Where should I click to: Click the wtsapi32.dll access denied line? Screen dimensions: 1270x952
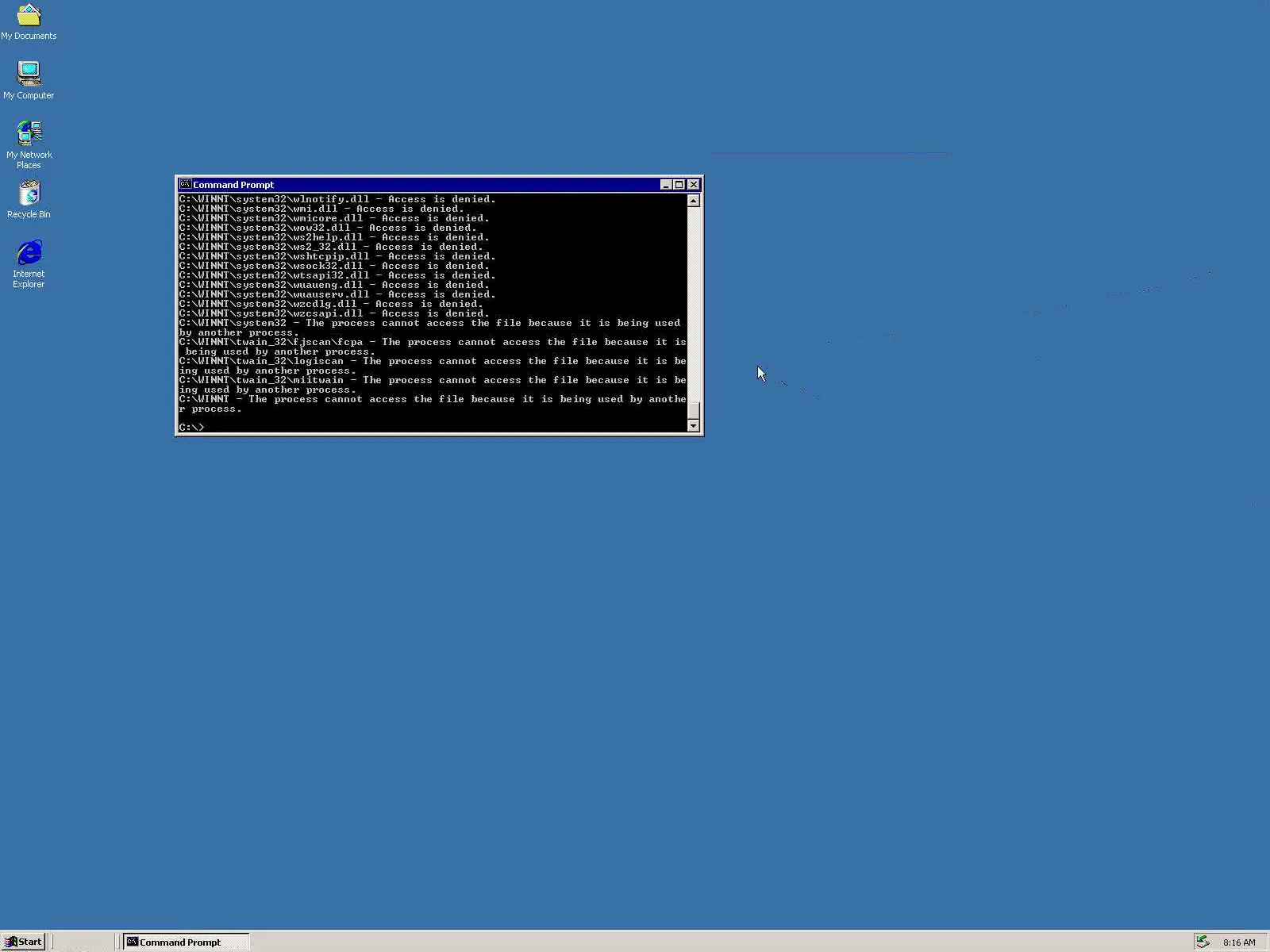point(337,275)
